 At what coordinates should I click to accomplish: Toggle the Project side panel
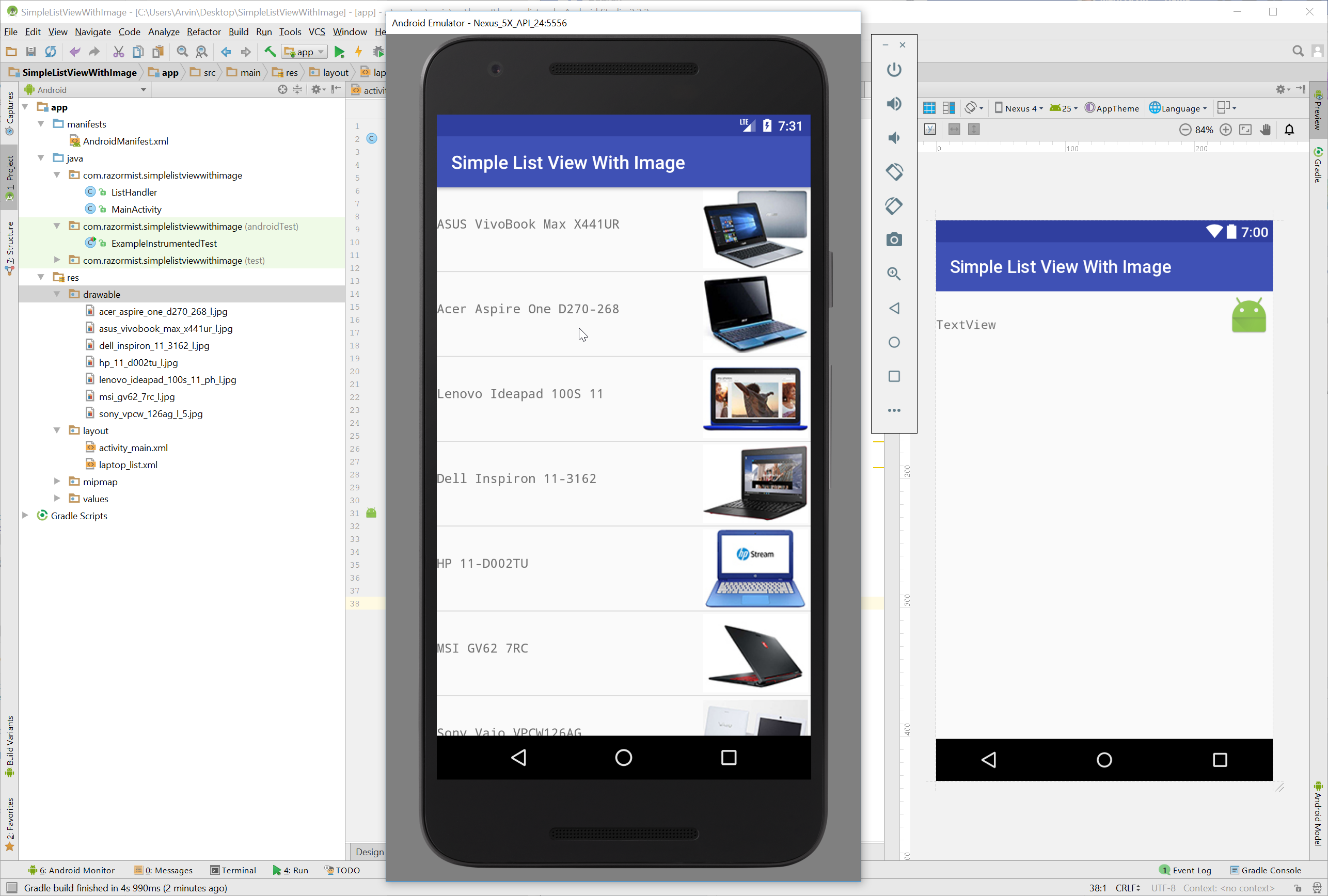coord(9,178)
